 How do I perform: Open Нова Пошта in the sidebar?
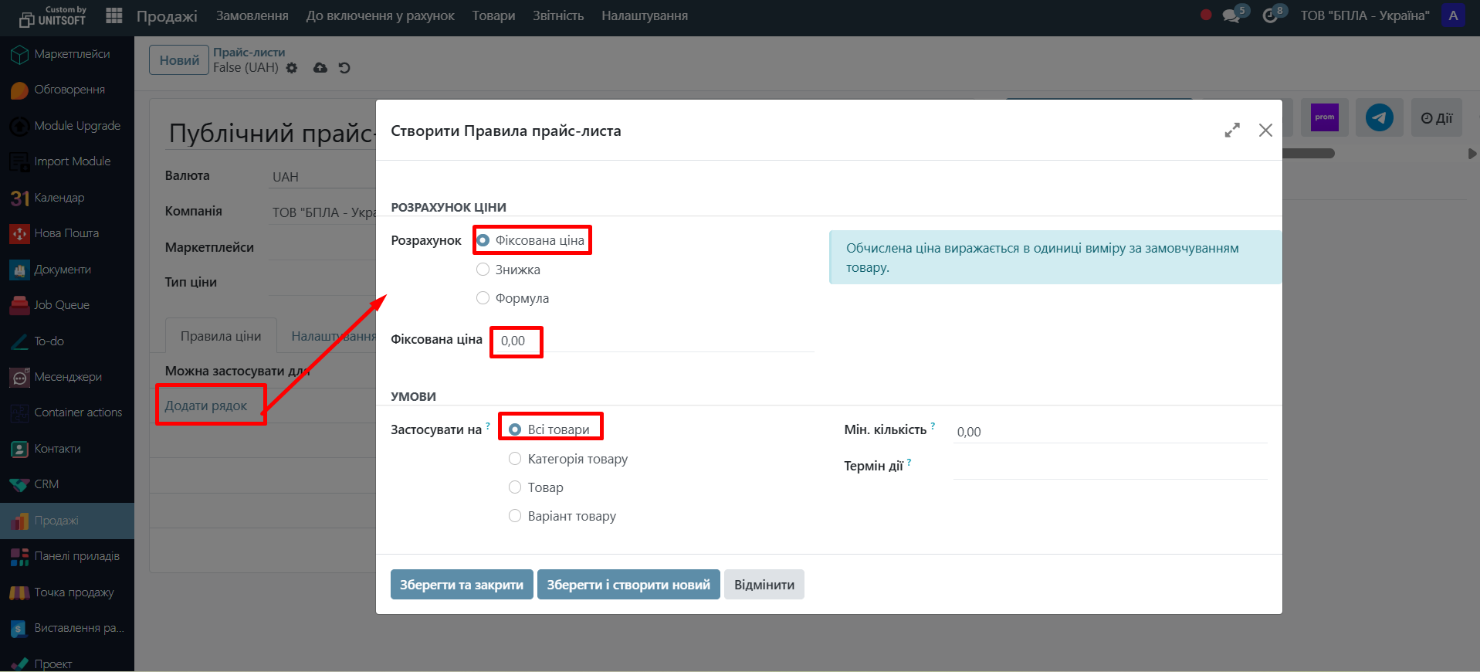[66, 233]
